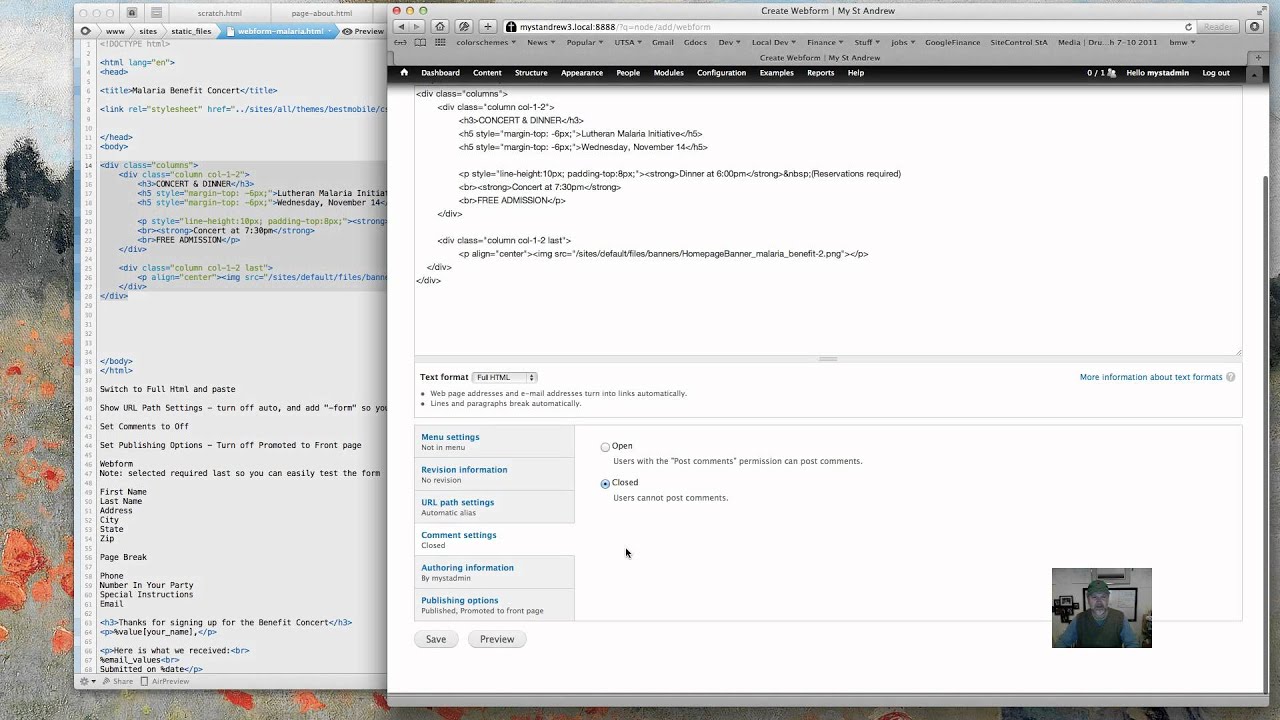Collapse the admin toolbar drawer arrow
Image resolution: width=1280 pixels, height=720 pixels.
click(1254, 73)
